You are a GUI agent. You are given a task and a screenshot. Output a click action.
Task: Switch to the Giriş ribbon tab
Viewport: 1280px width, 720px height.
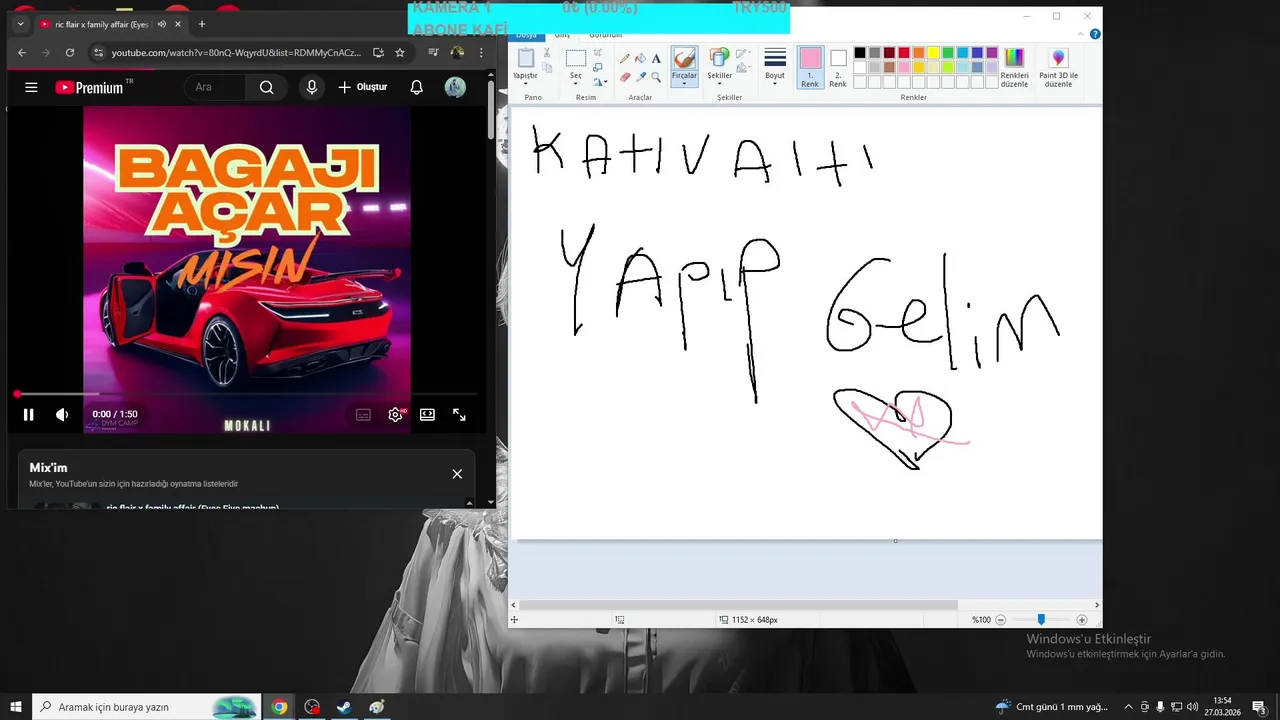click(x=562, y=35)
